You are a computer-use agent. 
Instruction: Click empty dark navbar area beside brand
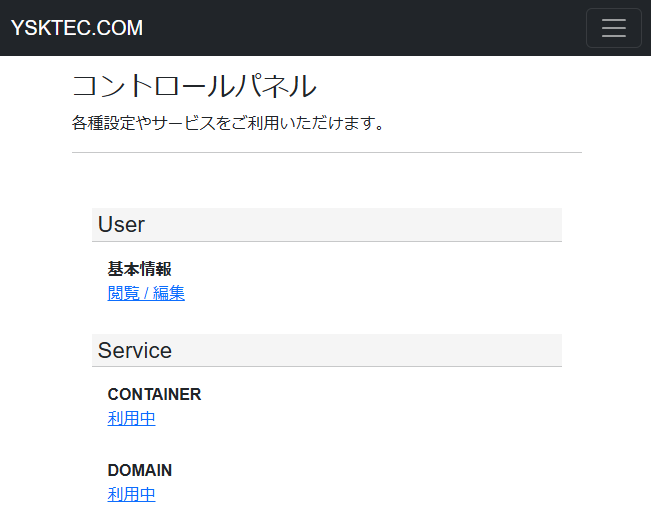click(361, 28)
